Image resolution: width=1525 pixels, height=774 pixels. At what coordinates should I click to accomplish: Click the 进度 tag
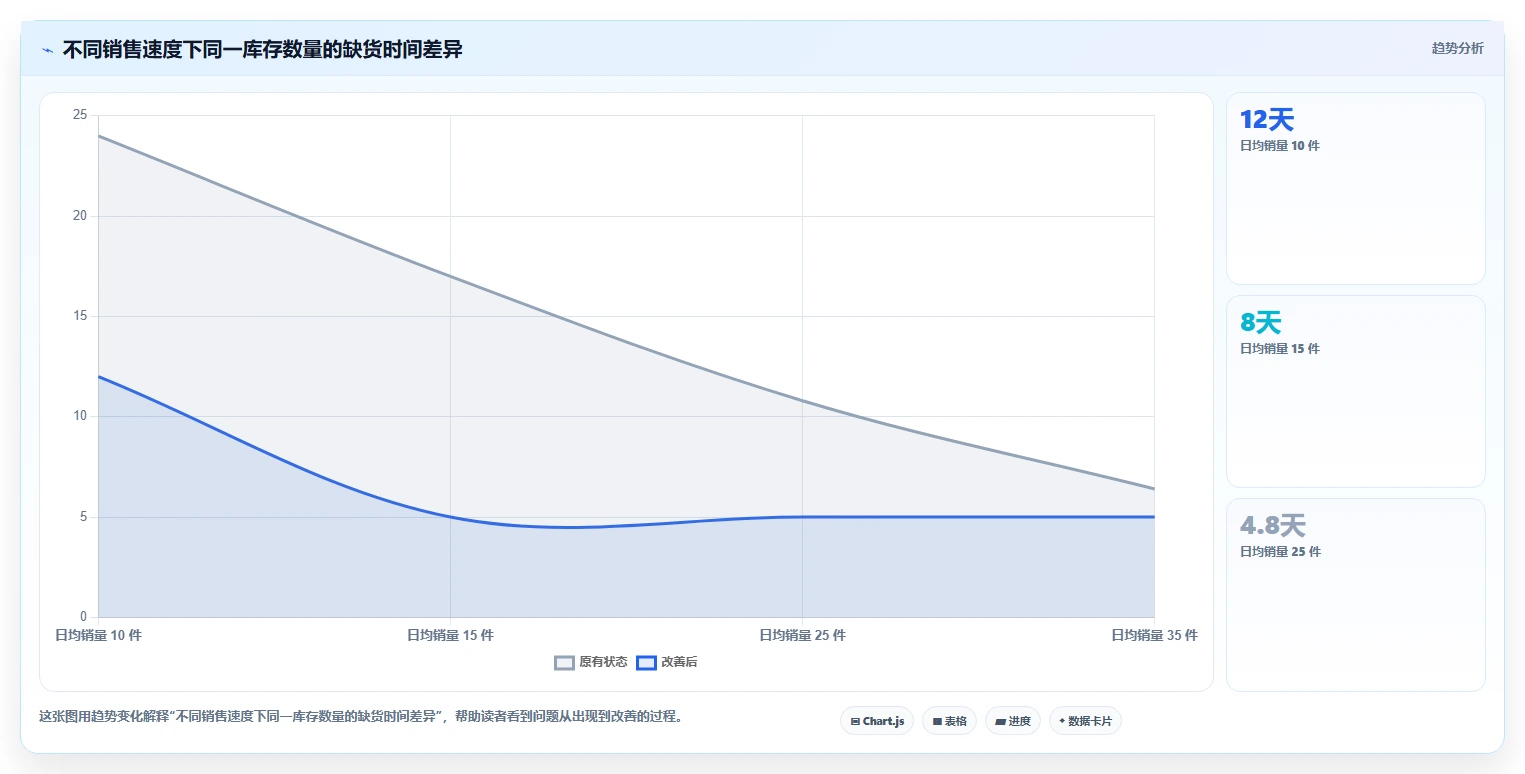point(1013,721)
